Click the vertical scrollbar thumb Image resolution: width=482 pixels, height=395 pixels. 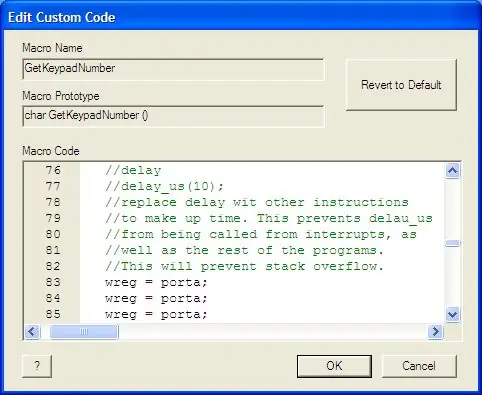[452, 243]
